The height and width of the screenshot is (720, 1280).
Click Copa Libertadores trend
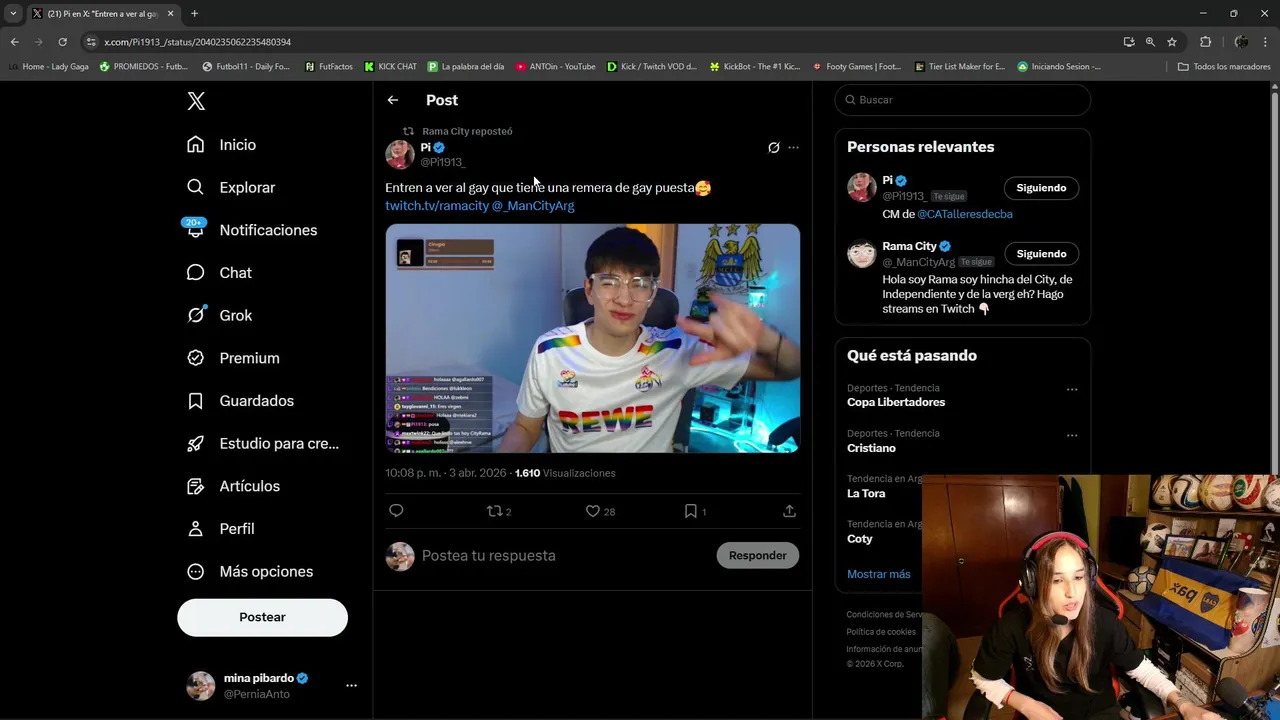pyautogui.click(x=896, y=402)
